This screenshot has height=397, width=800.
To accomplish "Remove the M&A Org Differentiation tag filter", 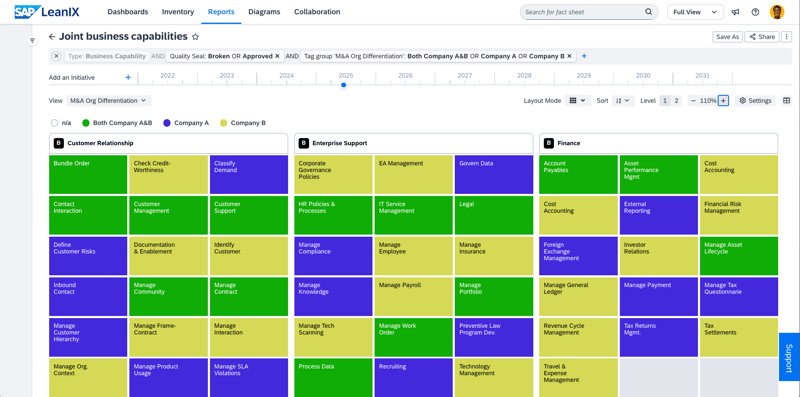I will tap(569, 56).
